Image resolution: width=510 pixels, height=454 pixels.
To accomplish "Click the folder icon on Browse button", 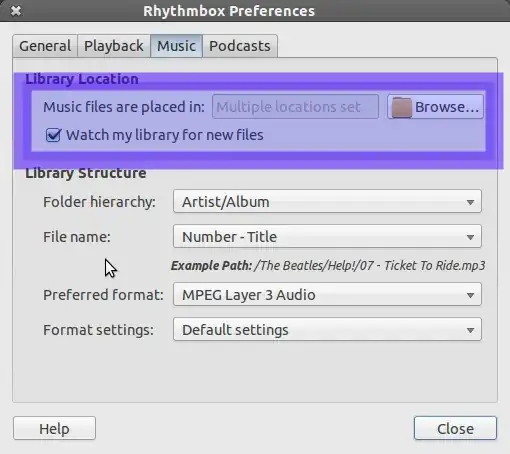I will [x=402, y=107].
